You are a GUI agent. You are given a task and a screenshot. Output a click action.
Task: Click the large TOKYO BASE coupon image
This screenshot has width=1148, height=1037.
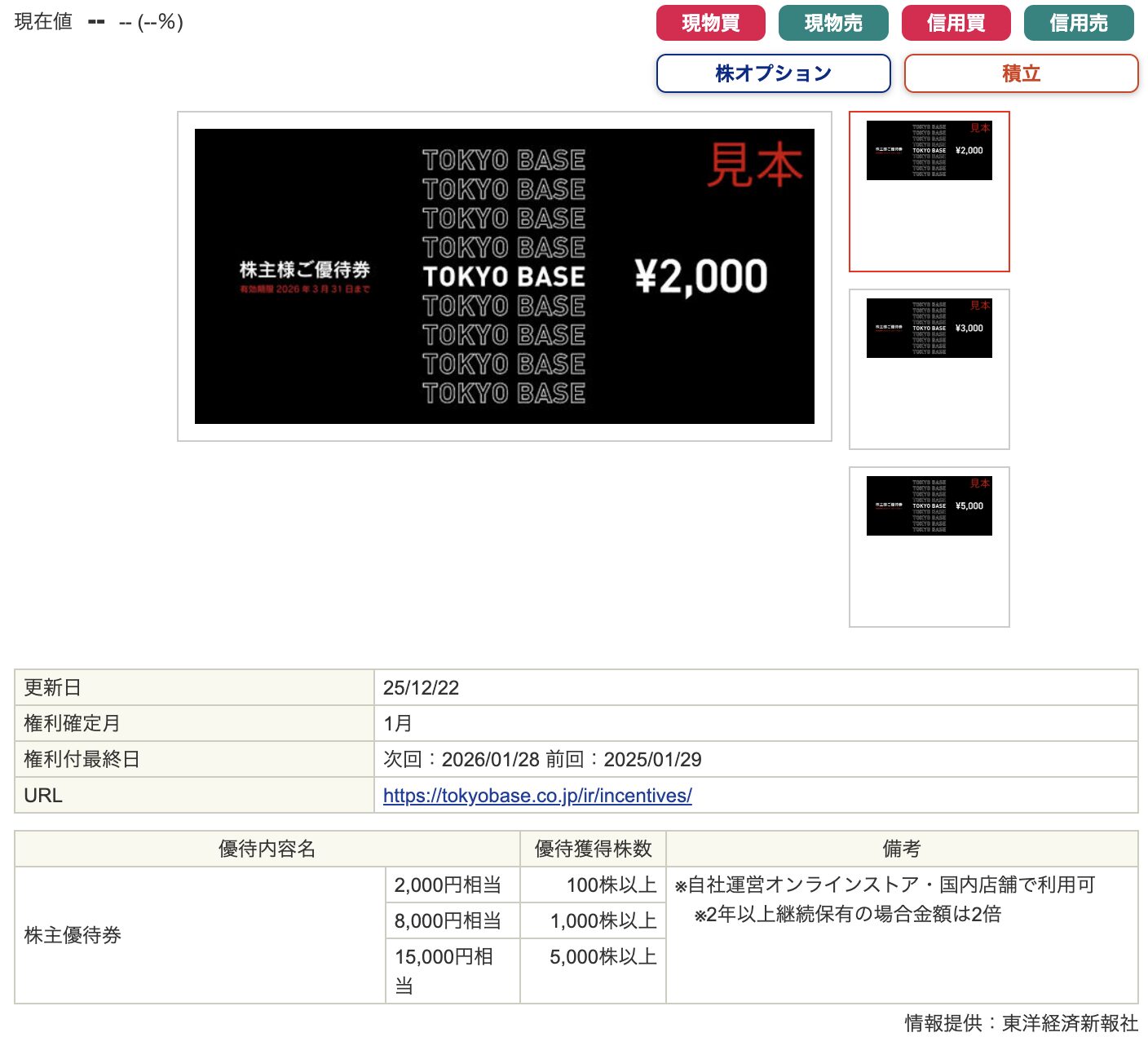(x=504, y=276)
